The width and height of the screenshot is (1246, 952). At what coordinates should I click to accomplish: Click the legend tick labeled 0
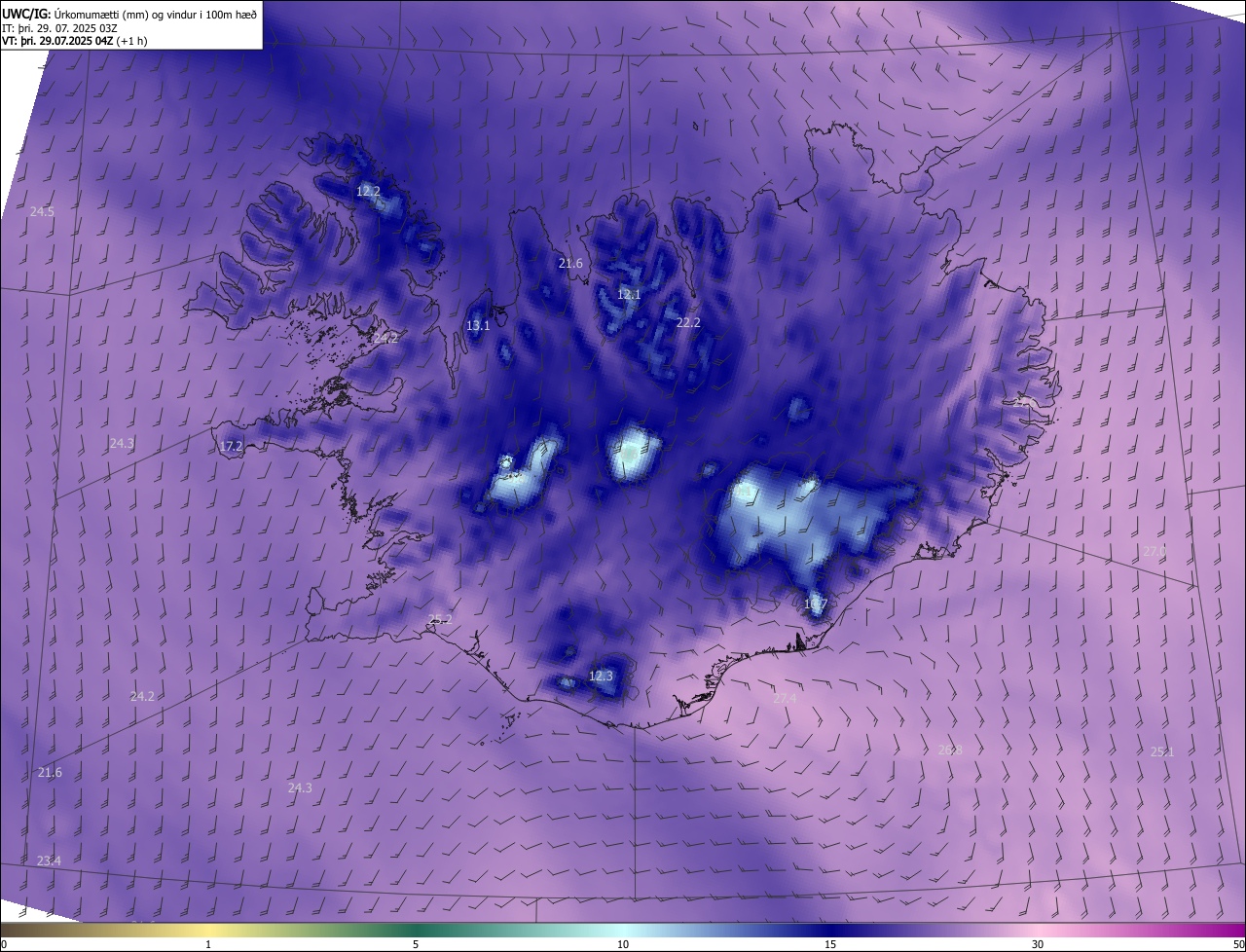coord(4,944)
